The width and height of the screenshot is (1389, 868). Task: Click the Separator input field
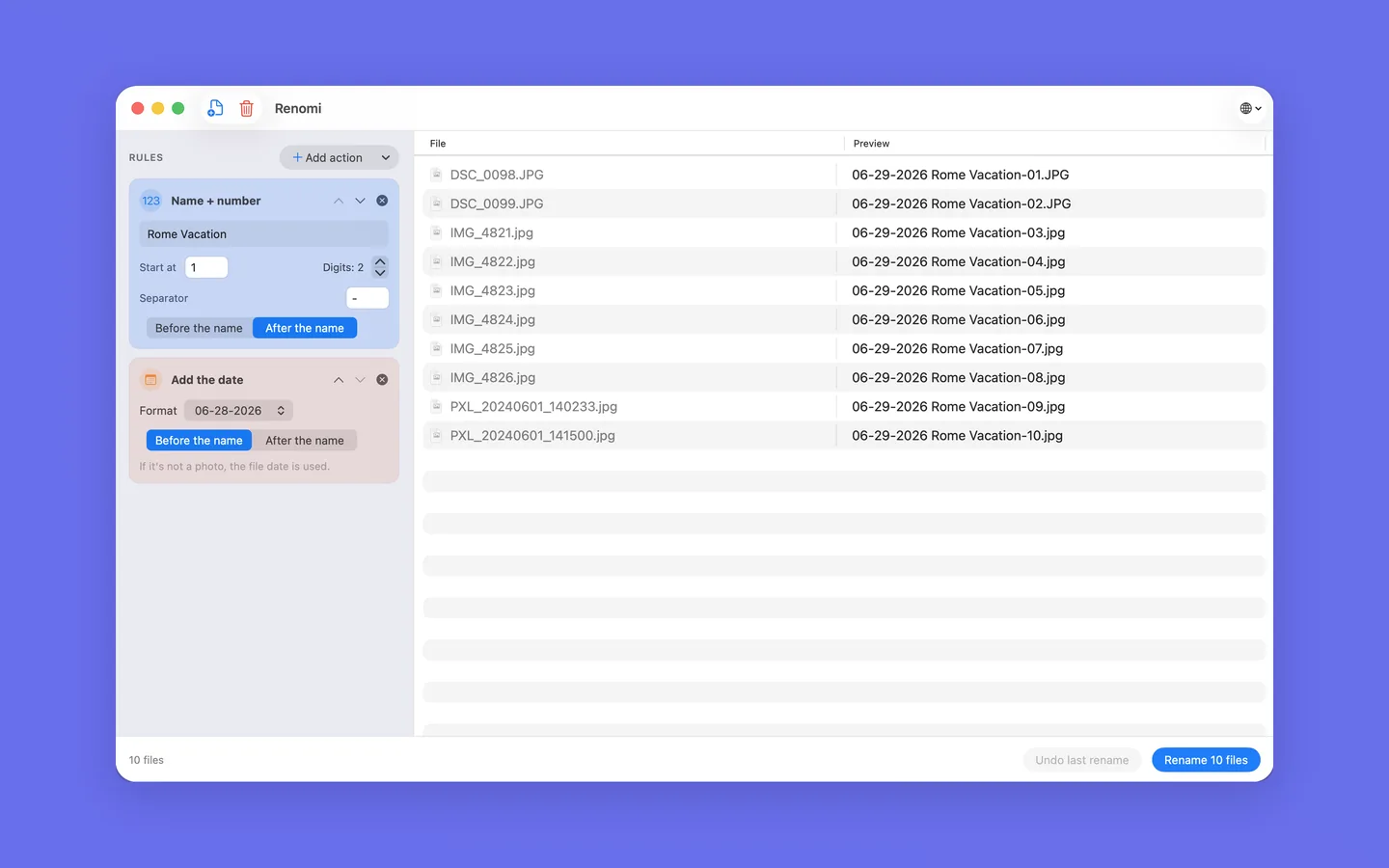coord(368,298)
